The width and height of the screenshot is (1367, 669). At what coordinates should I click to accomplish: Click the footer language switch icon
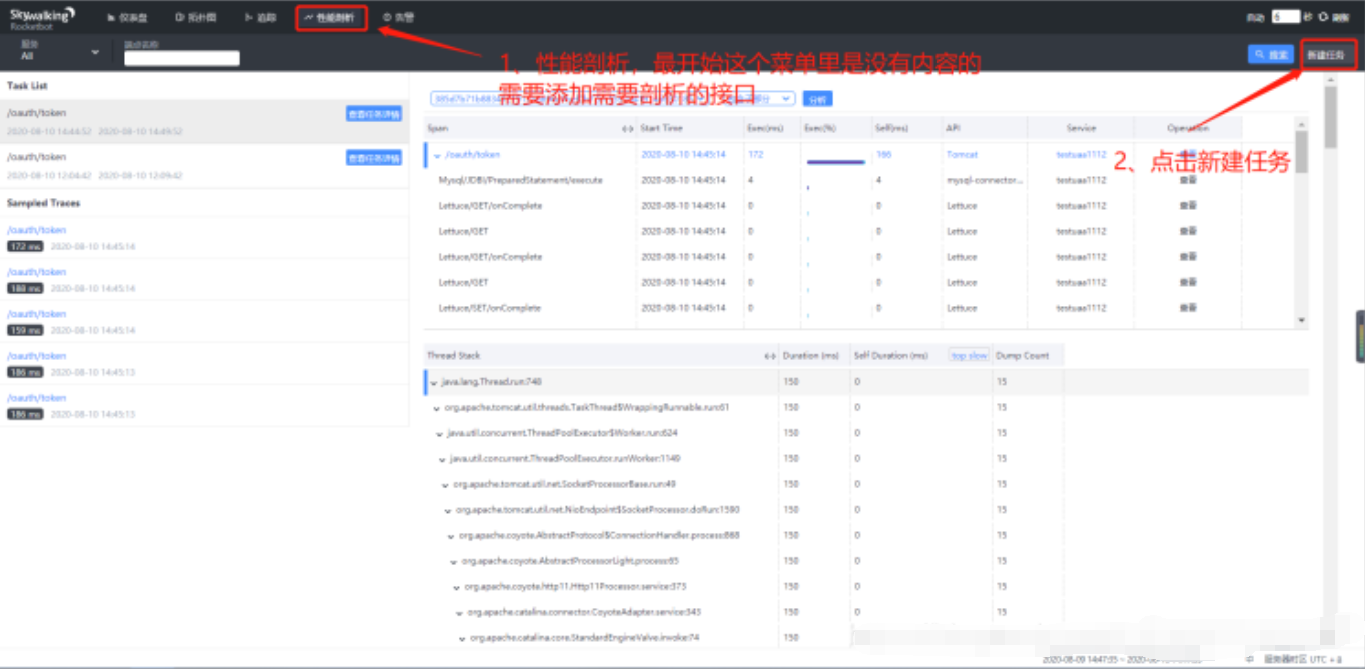click(x=1249, y=659)
